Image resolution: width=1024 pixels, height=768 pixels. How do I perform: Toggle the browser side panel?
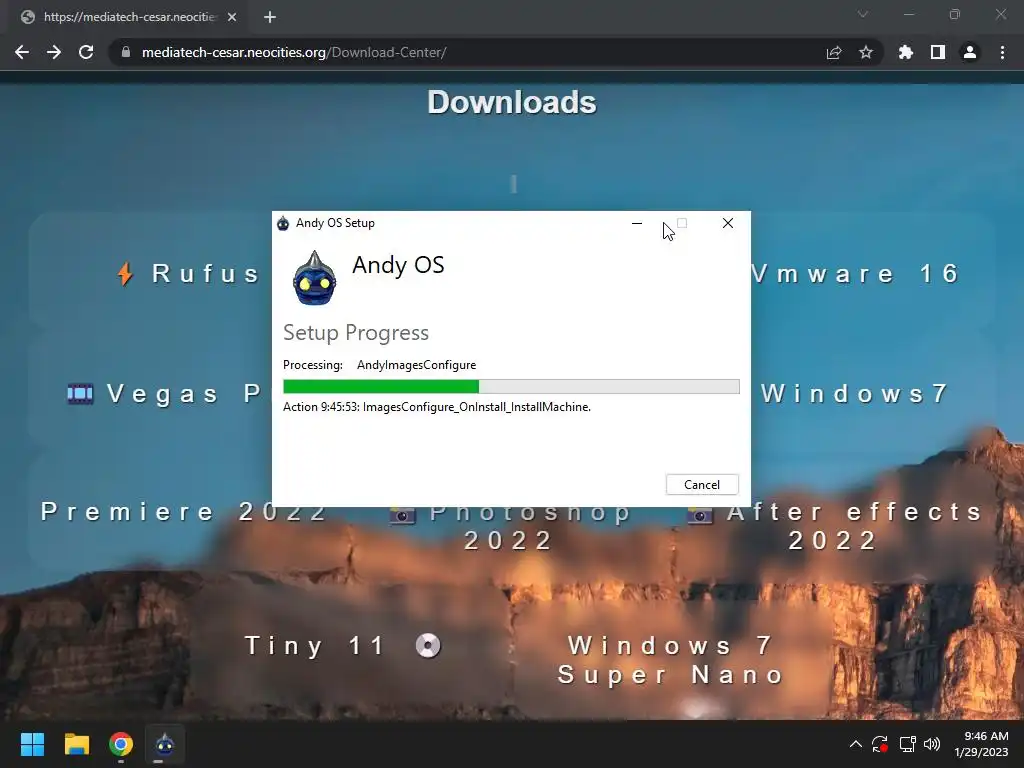(x=938, y=52)
